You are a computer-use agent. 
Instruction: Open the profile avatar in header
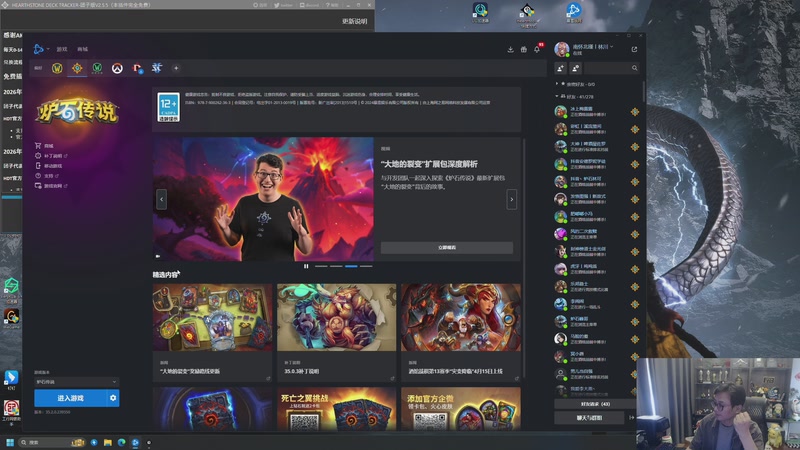pos(562,49)
